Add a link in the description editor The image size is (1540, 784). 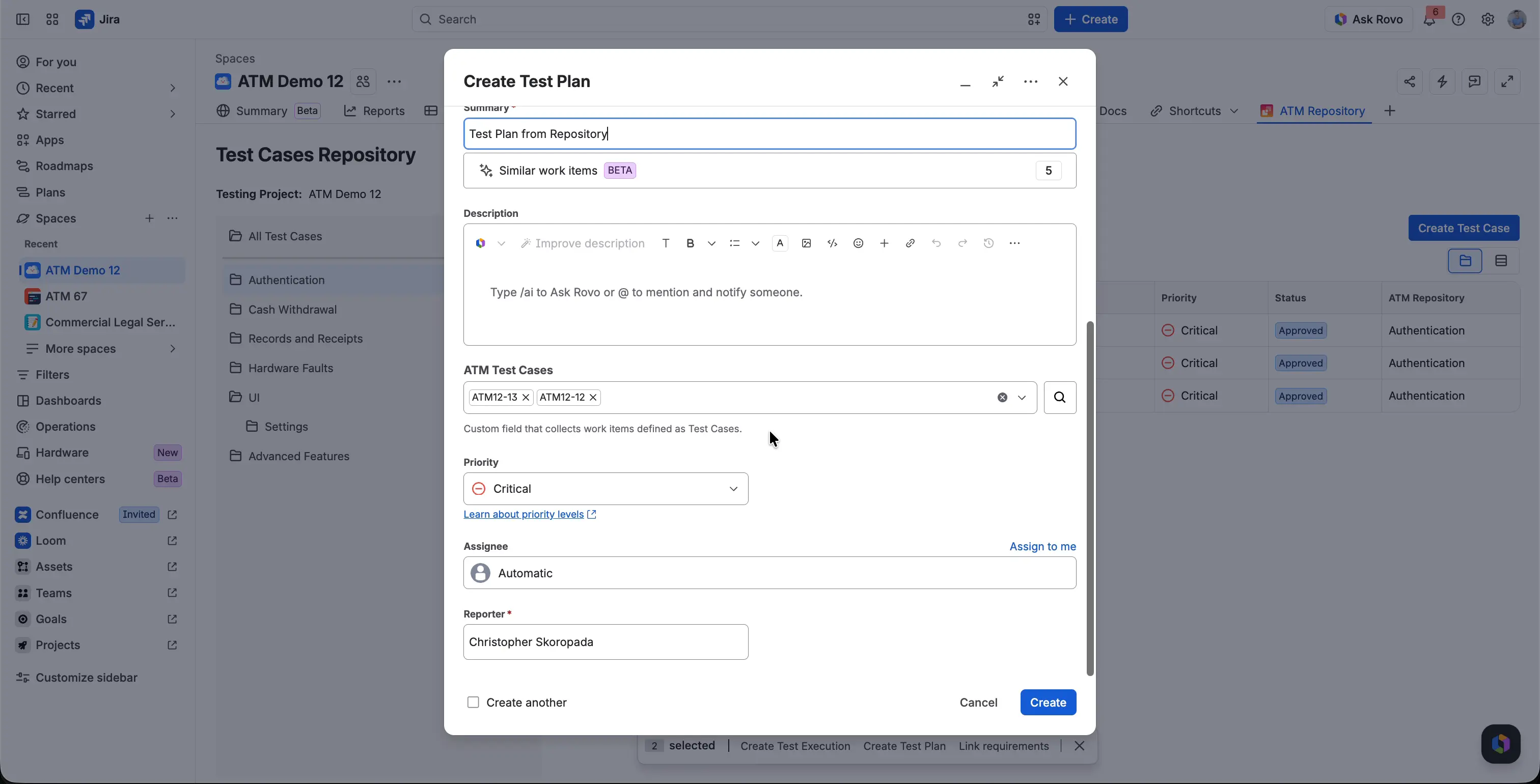[x=911, y=243]
